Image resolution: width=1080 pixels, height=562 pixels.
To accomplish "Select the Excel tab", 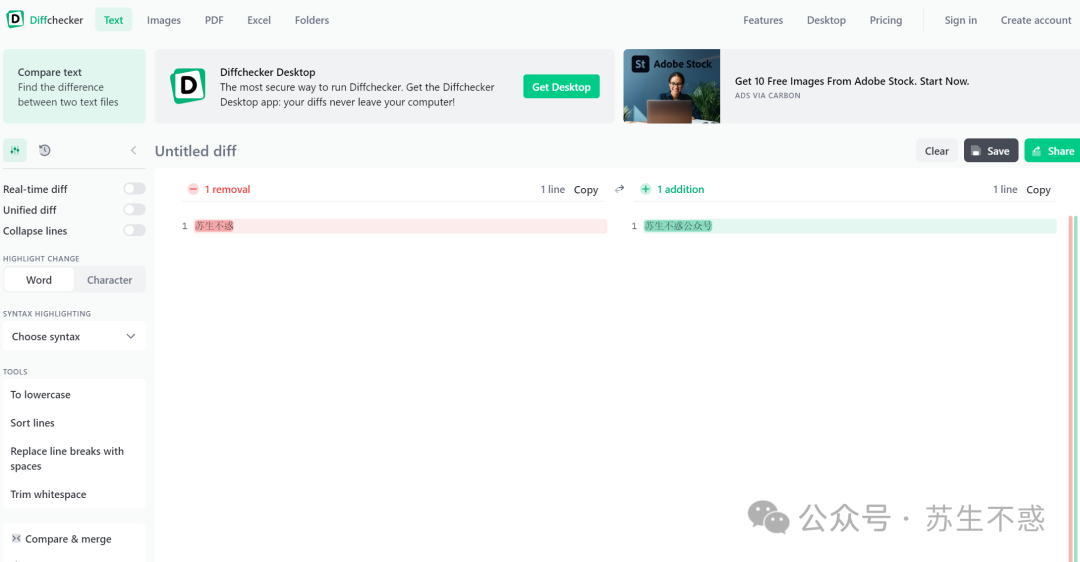I will point(259,20).
